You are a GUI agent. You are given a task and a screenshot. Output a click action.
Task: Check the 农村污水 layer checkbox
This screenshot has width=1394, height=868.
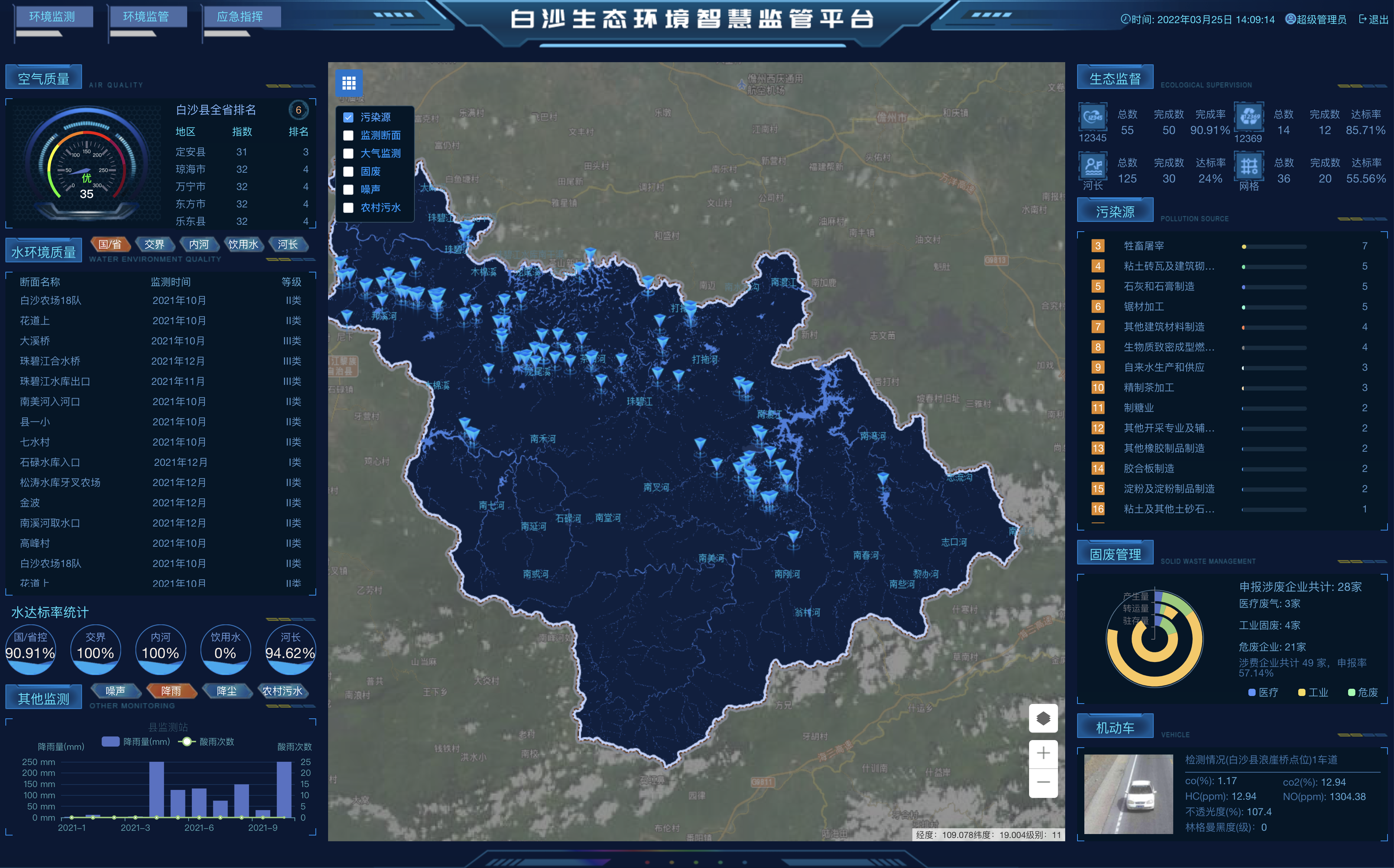click(348, 208)
